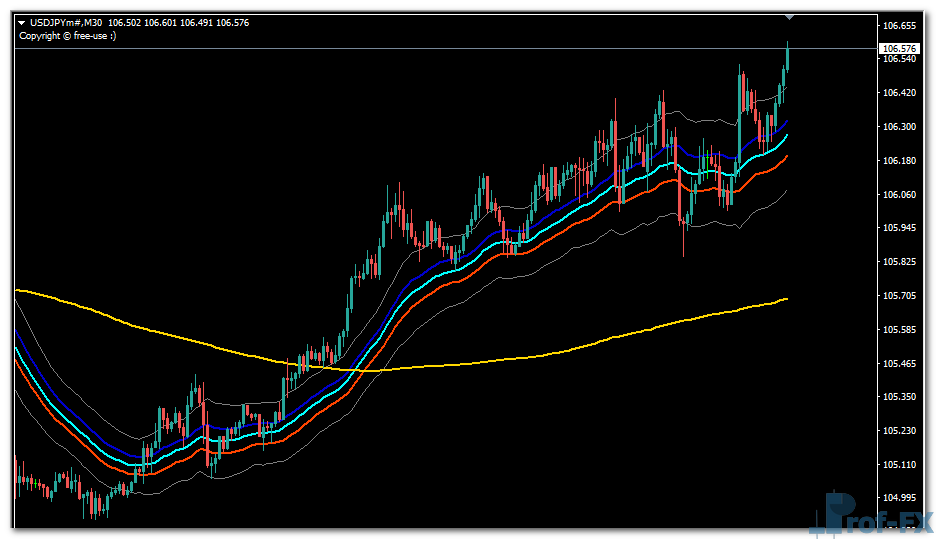
Task: Click the 106.060 price scale label
Action: click(x=900, y=194)
